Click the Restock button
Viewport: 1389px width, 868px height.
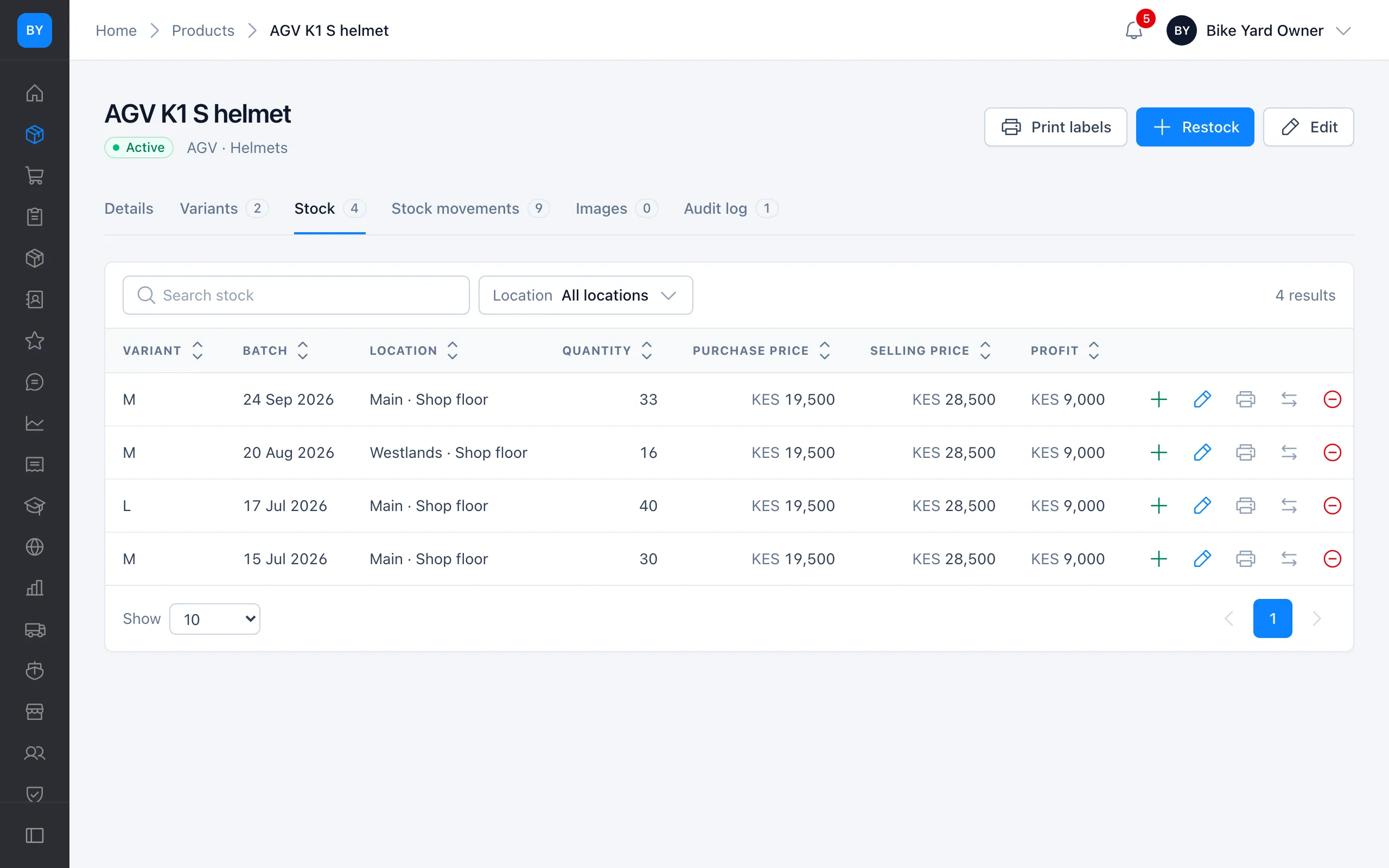1195,127
